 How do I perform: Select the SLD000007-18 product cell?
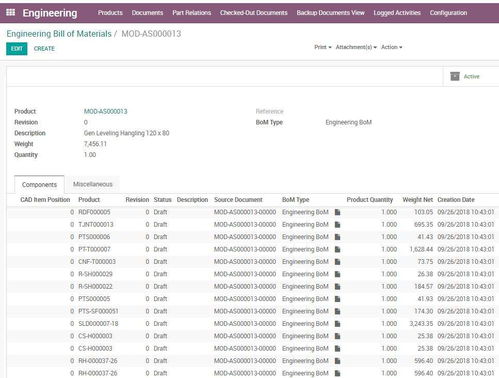[x=98, y=324]
